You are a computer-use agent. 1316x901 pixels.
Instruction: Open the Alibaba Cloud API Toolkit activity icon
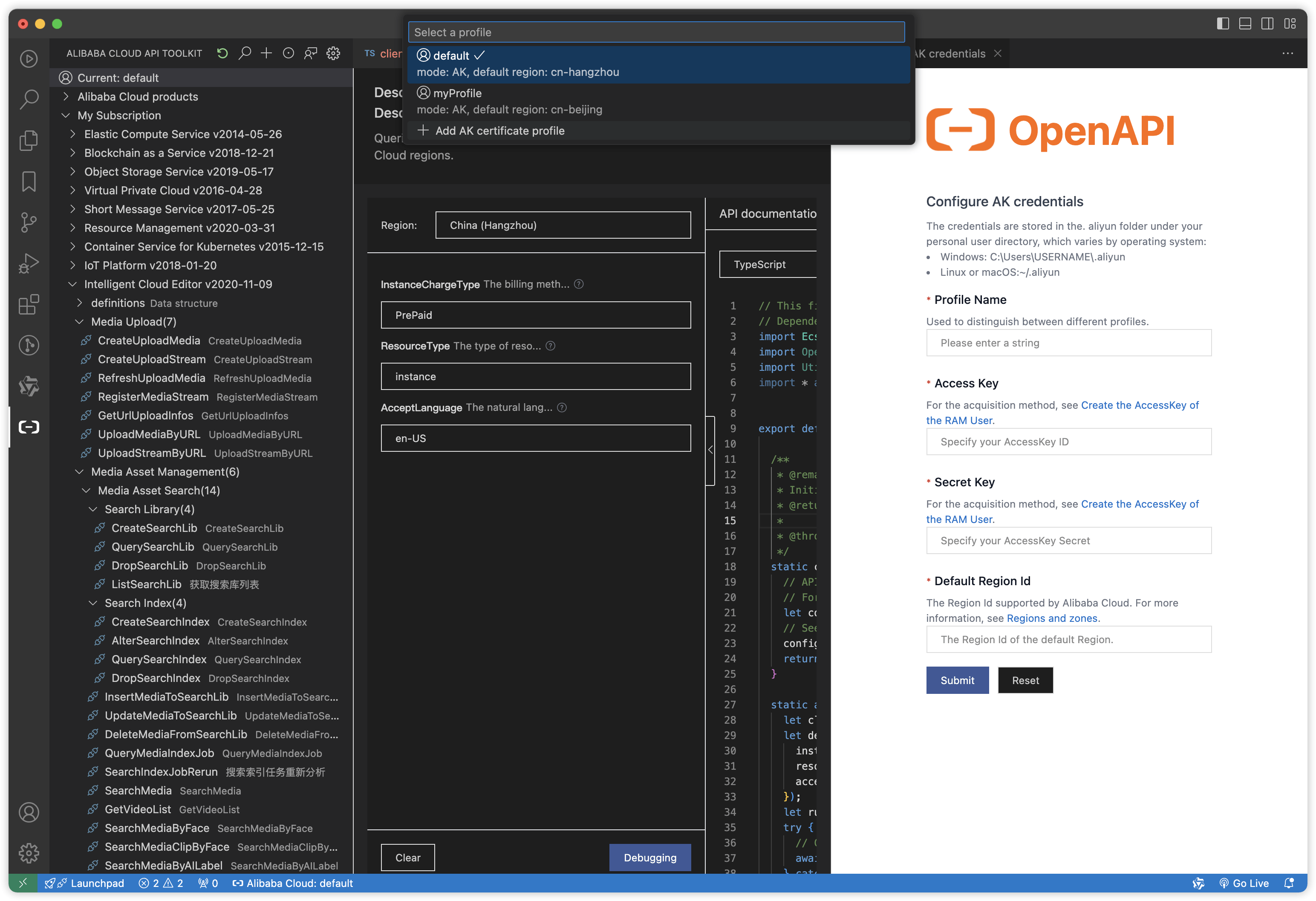pyautogui.click(x=29, y=427)
